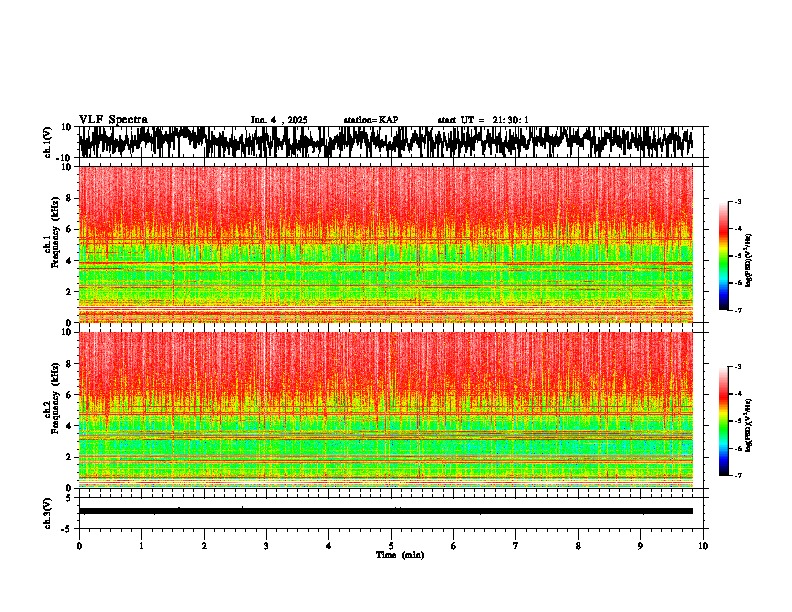Click the ch.1 spectrogram color scale bar
This screenshot has height=612, width=792.
tap(723, 256)
